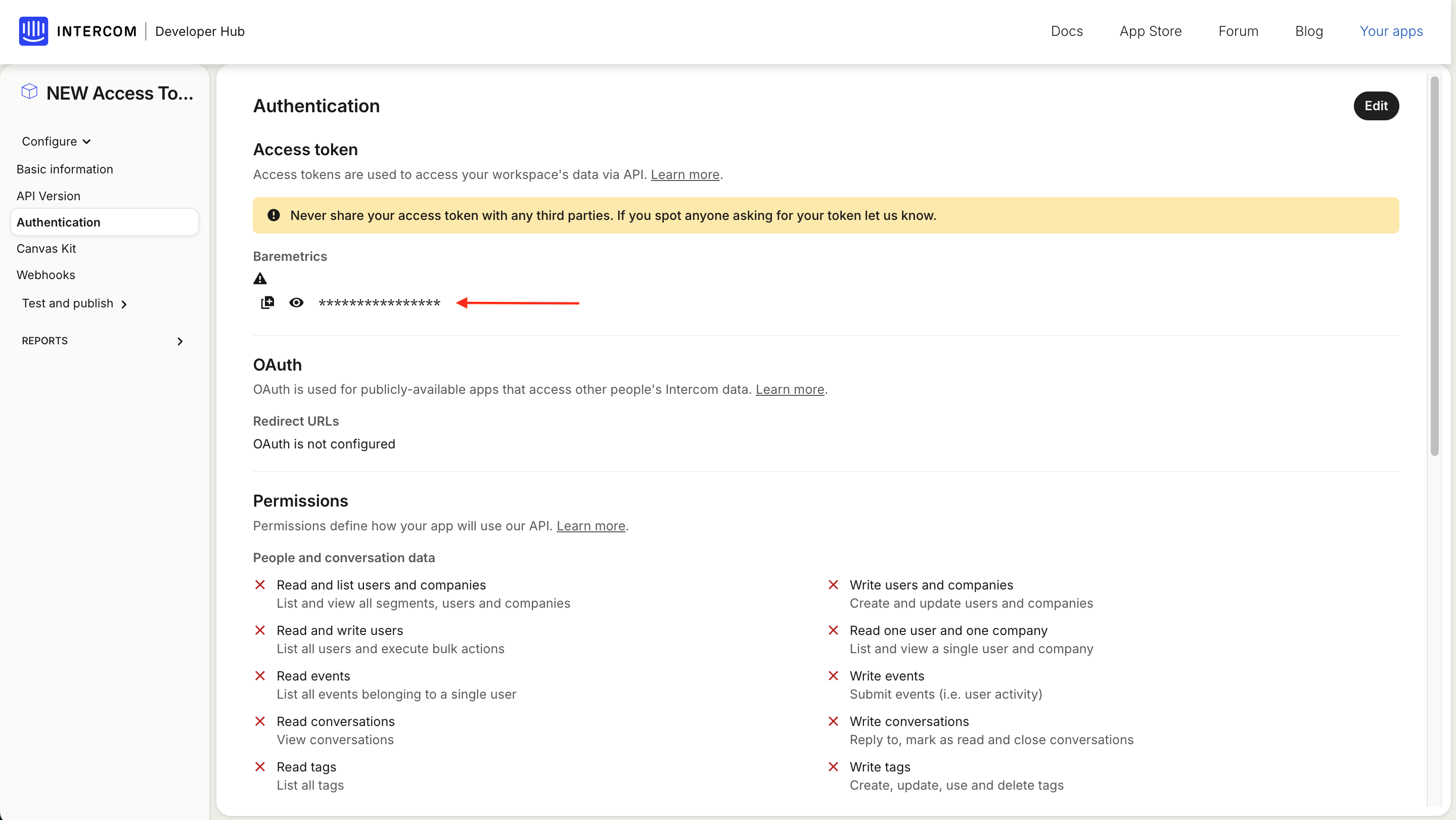The image size is (1456, 820).
Task: Click the vertical scrollbar of the main panel
Action: [x=1435, y=265]
